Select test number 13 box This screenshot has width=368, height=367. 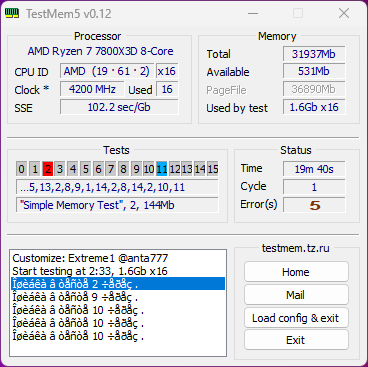tap(187, 169)
